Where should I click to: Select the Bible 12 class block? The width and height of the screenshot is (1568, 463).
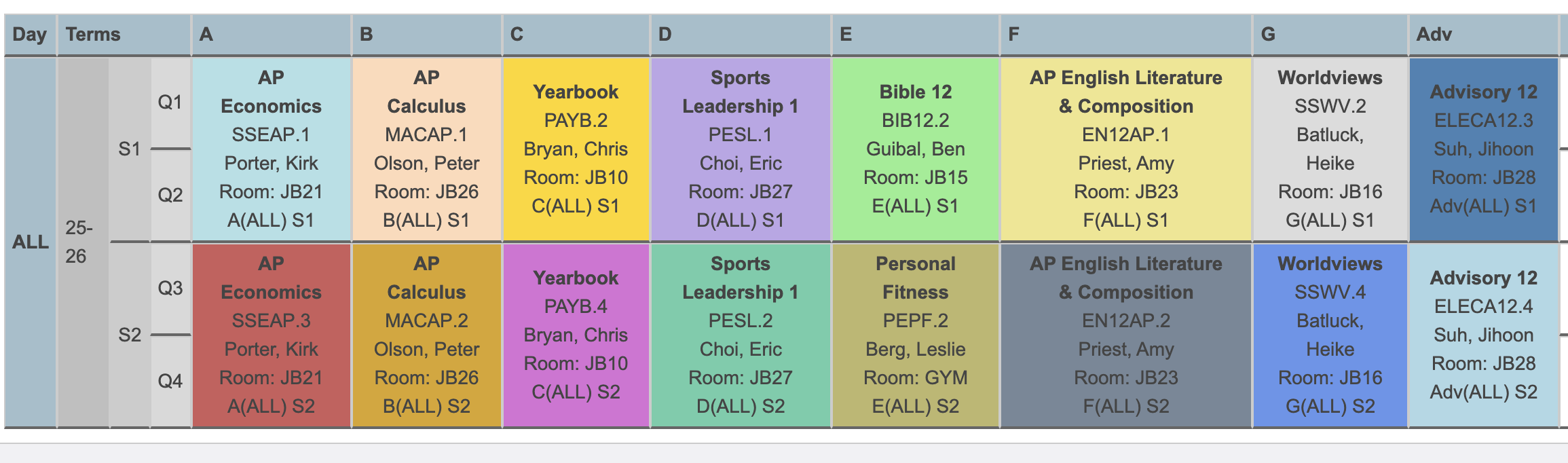(x=915, y=149)
